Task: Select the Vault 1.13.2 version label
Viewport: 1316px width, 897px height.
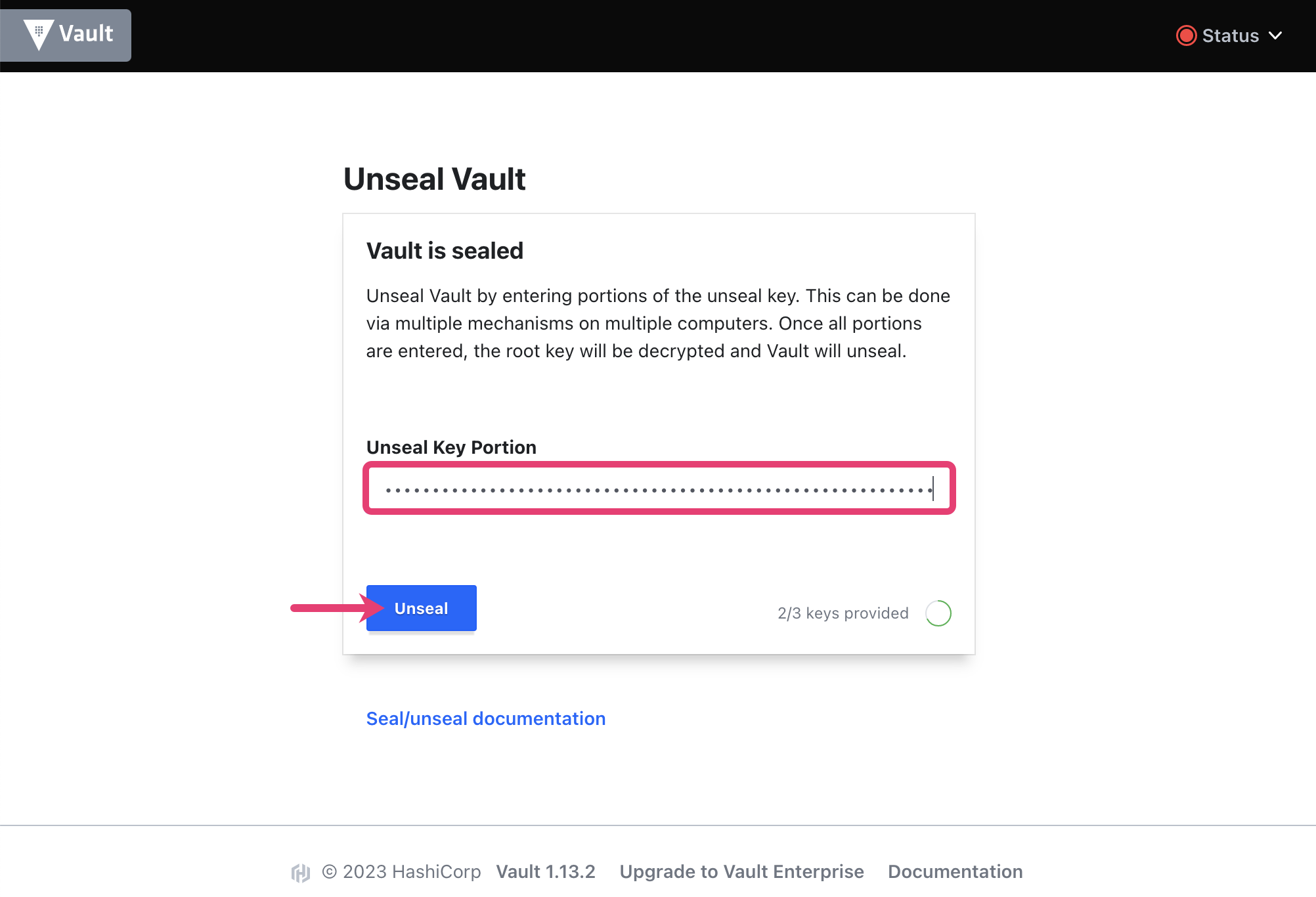Action: (x=546, y=871)
